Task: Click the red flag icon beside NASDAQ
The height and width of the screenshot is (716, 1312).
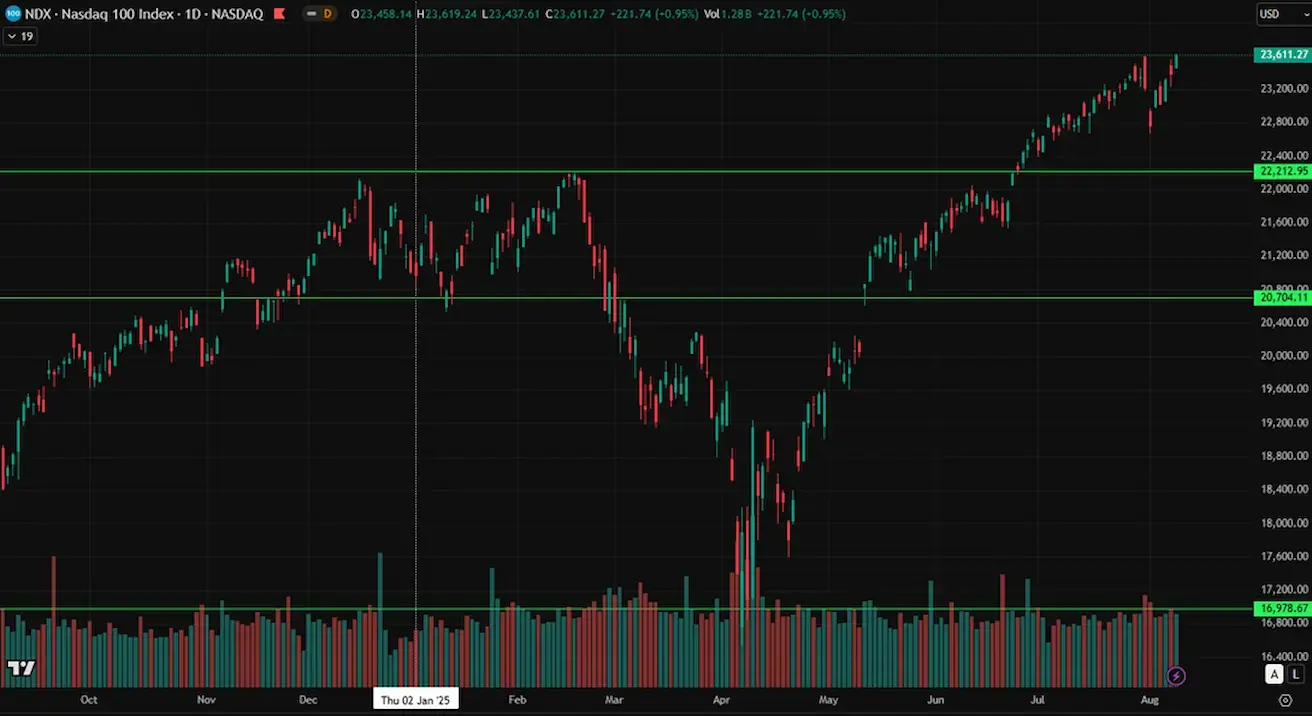Action: [x=279, y=14]
